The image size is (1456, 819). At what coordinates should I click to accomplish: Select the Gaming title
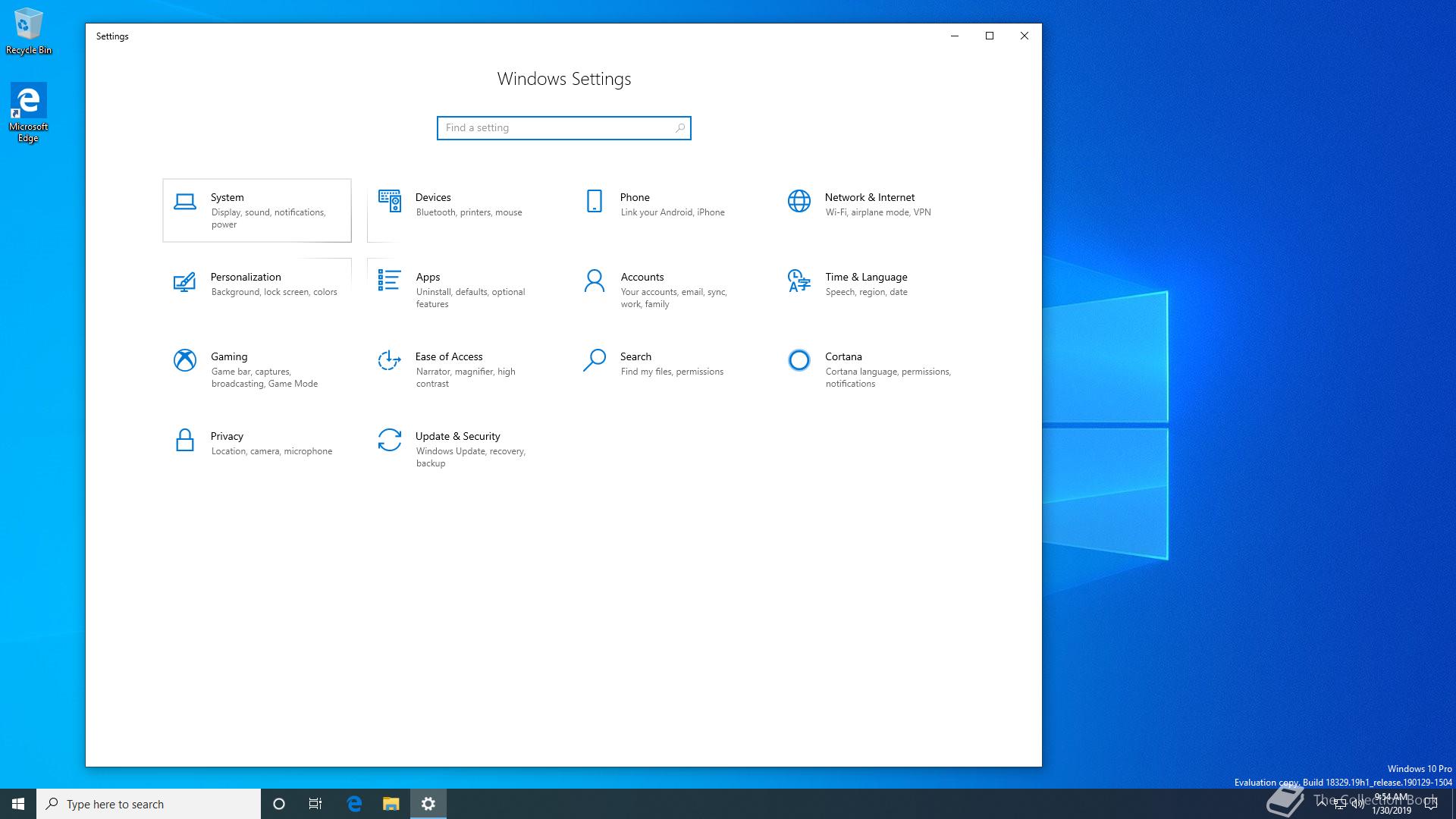(x=229, y=357)
